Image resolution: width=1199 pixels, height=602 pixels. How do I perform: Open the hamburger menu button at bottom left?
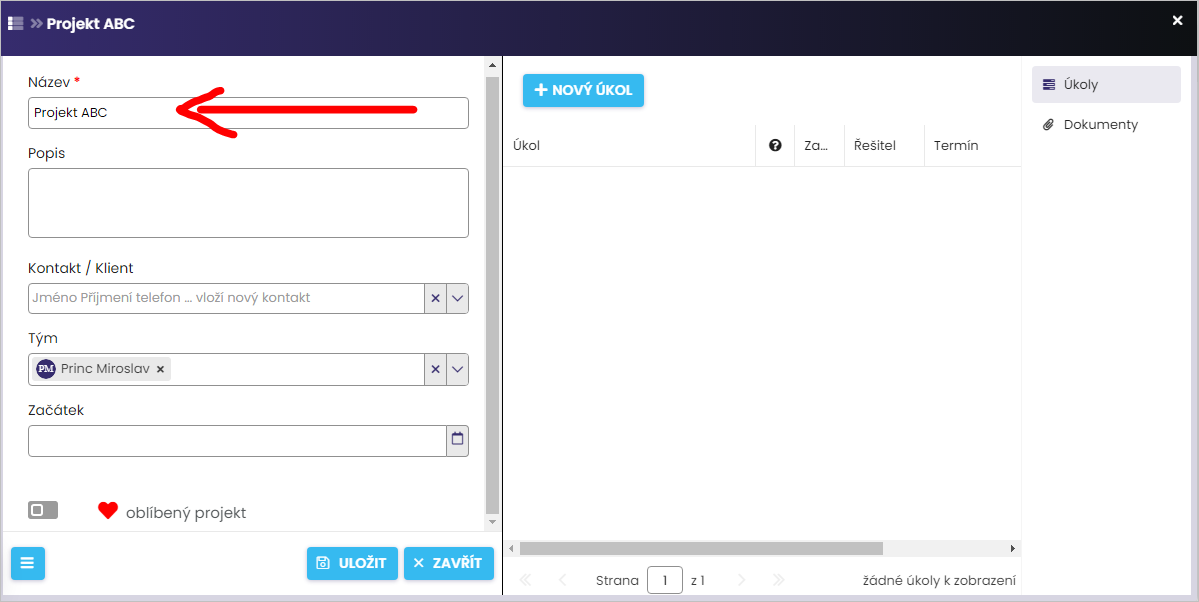(x=27, y=563)
